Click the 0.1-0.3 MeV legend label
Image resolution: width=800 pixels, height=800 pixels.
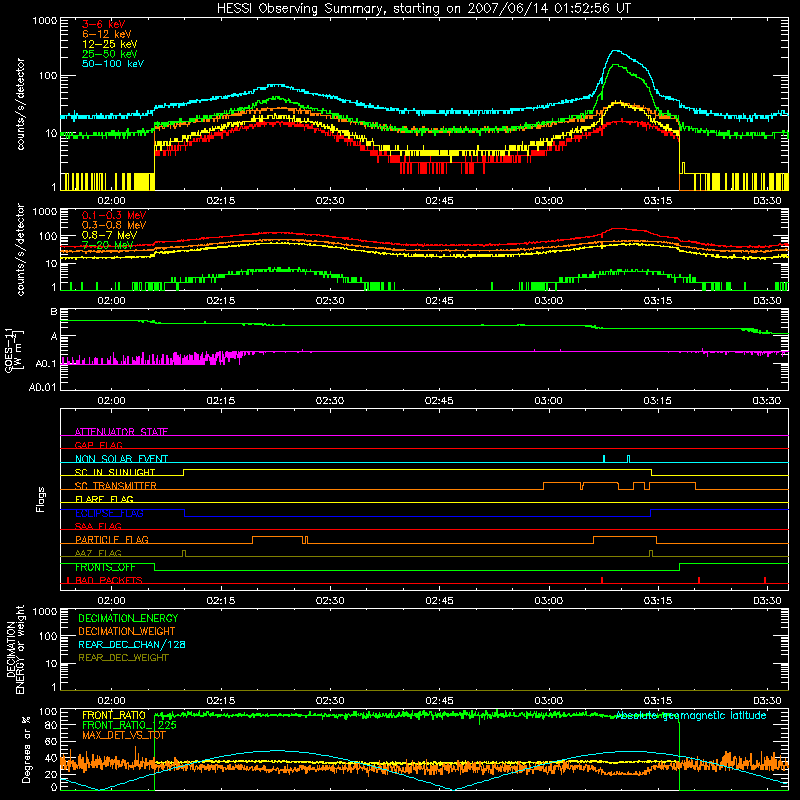[114, 215]
